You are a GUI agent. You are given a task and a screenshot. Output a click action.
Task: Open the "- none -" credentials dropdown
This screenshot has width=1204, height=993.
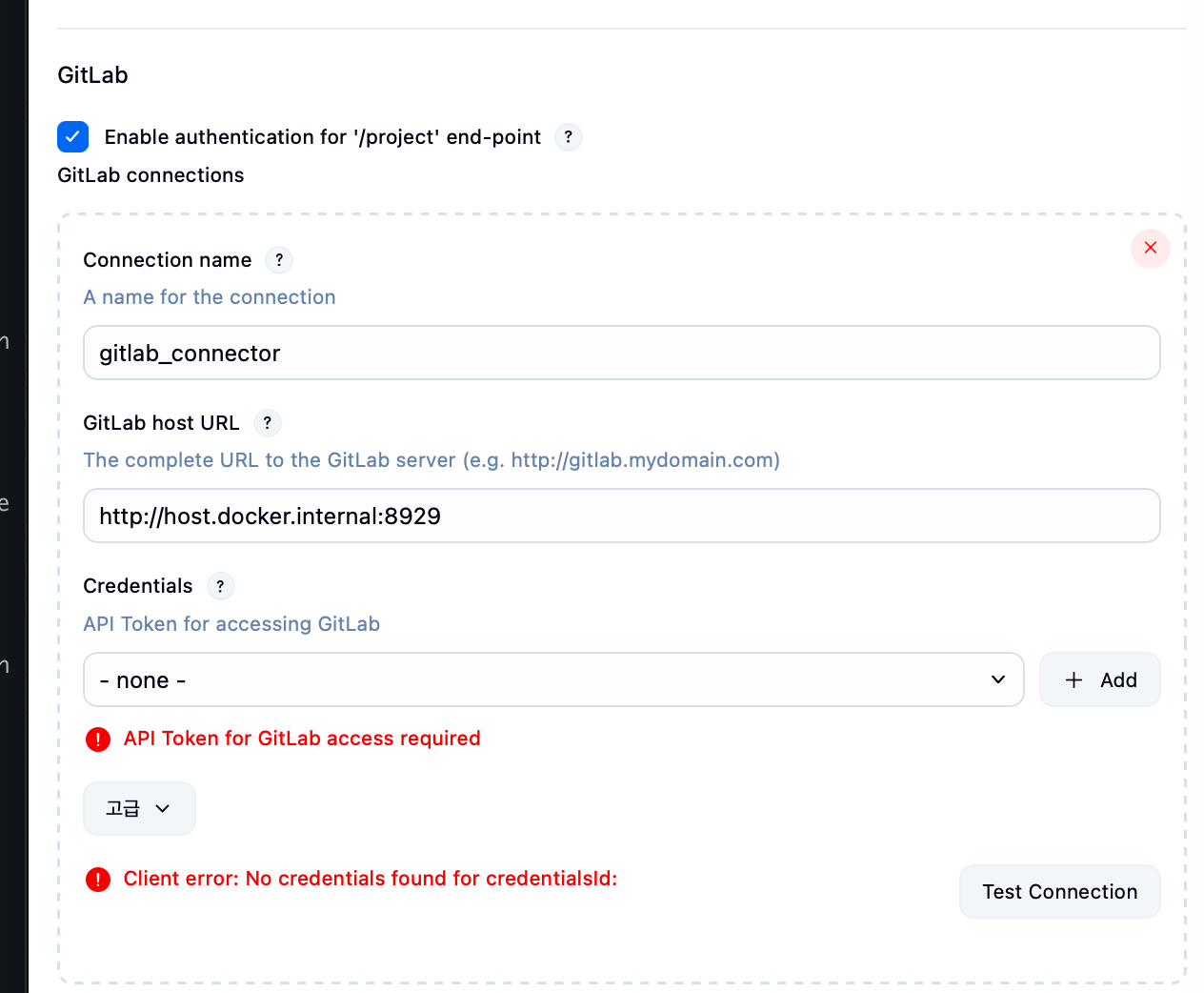(552, 680)
